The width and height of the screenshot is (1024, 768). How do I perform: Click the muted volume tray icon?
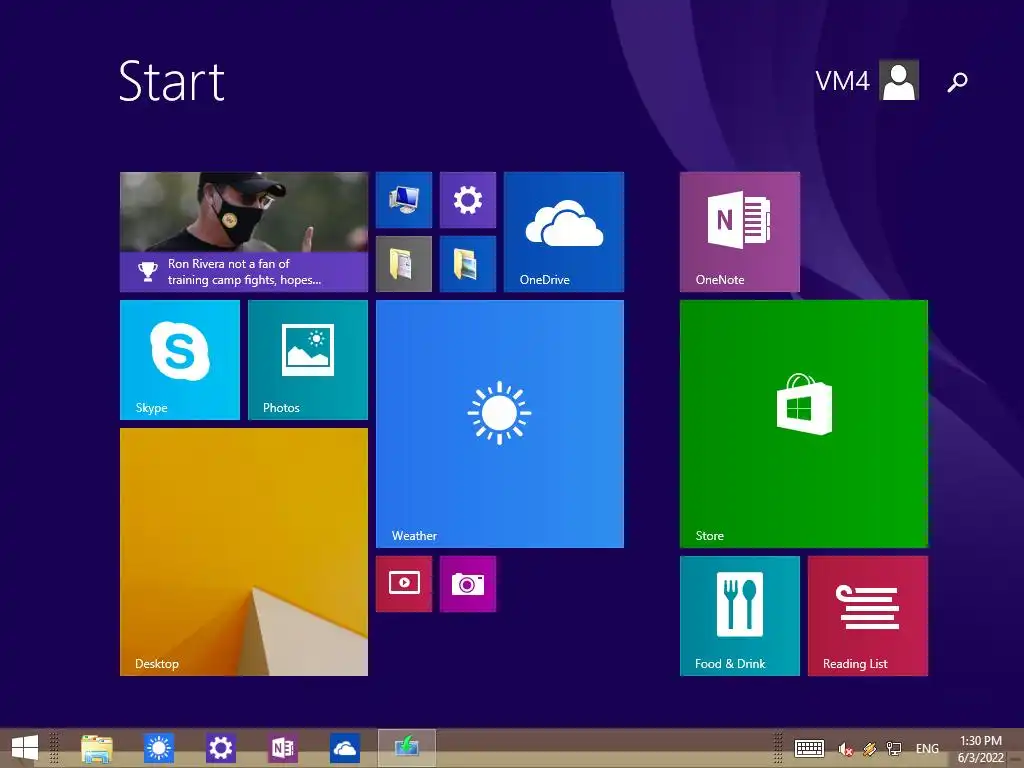click(846, 749)
